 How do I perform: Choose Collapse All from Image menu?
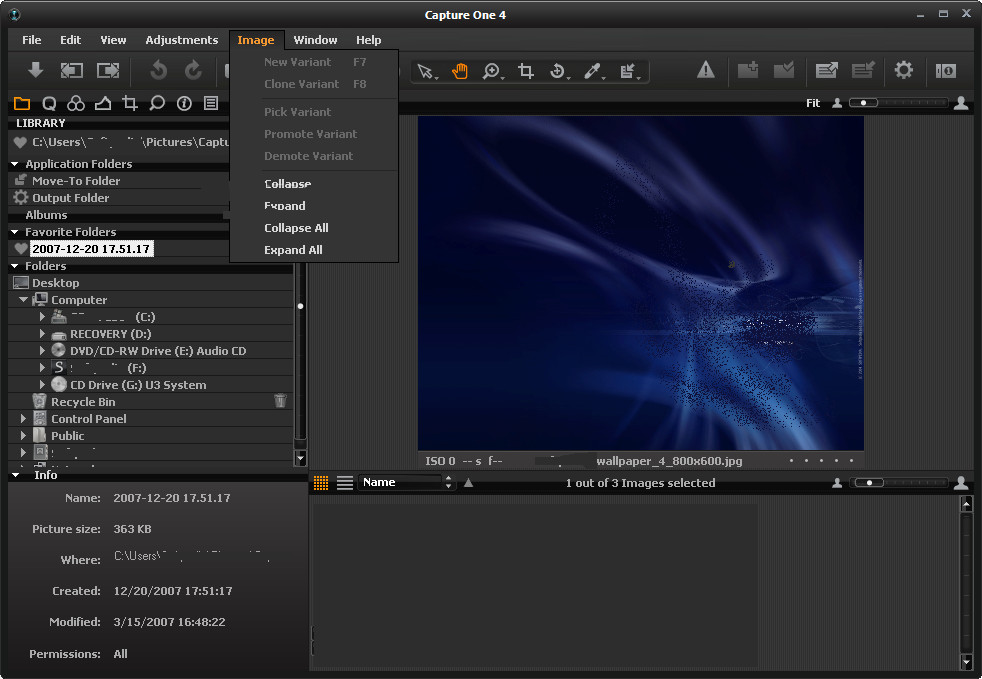pyautogui.click(x=296, y=228)
